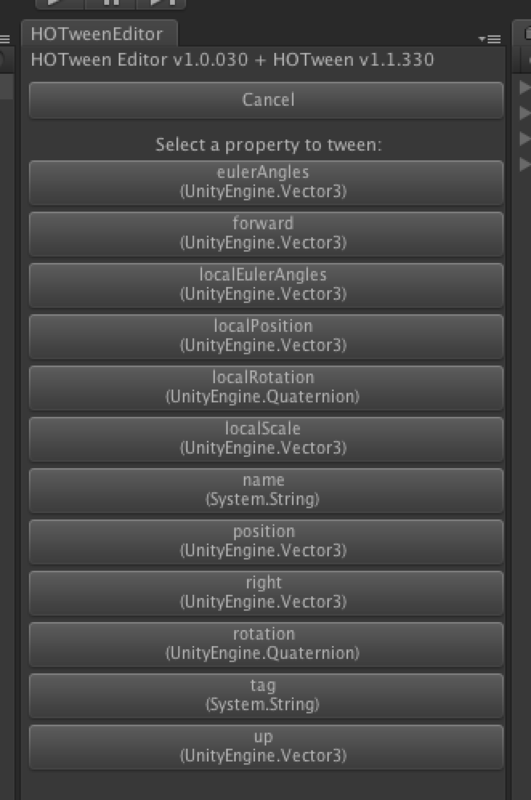Pick the localScale property
Screen dimensions: 531x800
point(266,439)
